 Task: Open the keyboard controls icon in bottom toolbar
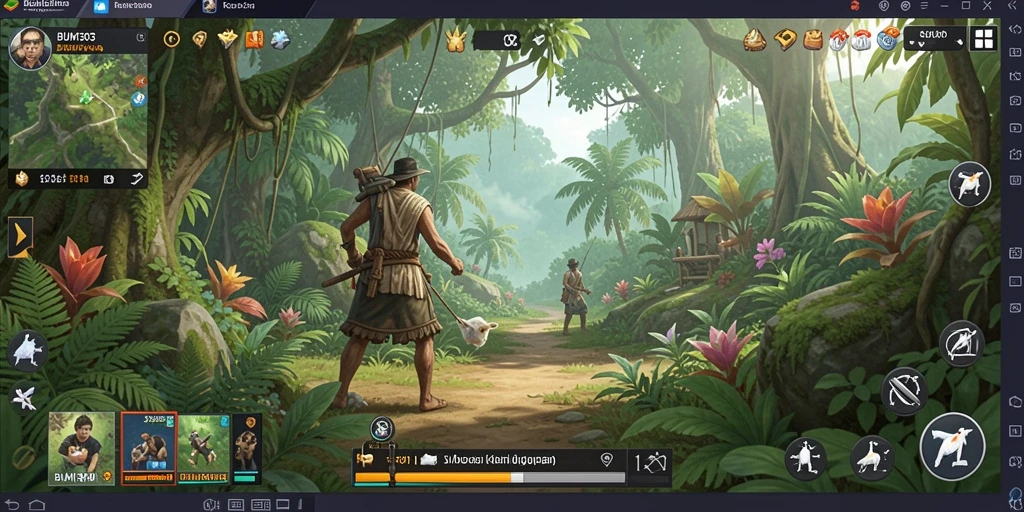(236, 504)
